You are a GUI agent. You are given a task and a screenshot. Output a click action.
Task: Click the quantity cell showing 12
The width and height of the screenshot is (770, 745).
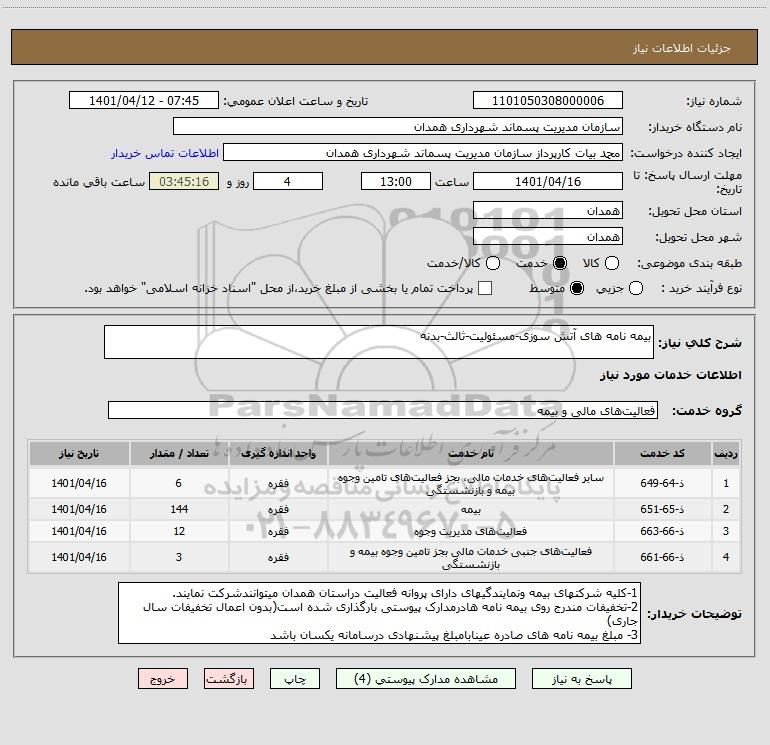click(179, 531)
